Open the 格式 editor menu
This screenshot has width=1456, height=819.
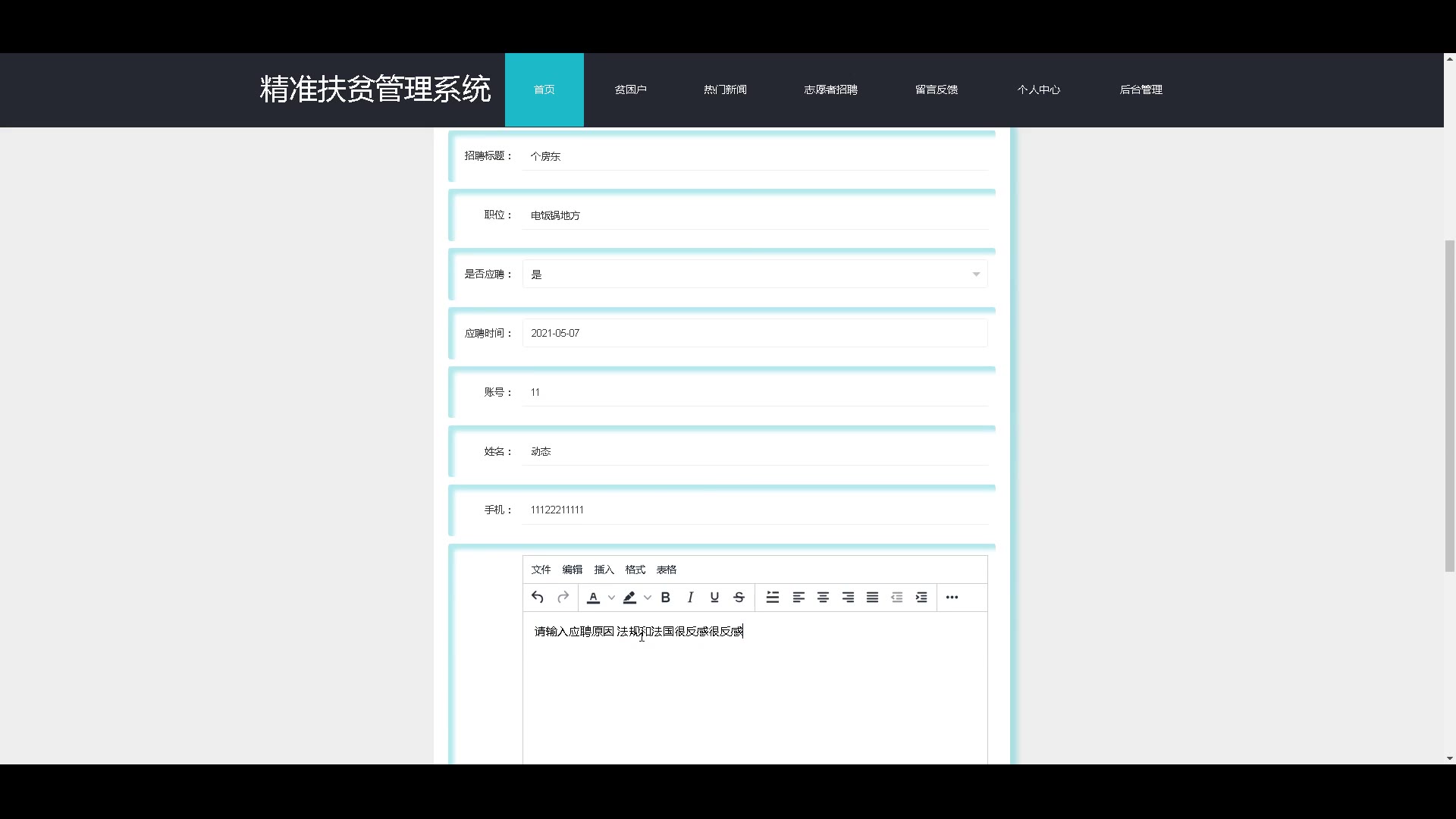click(635, 570)
